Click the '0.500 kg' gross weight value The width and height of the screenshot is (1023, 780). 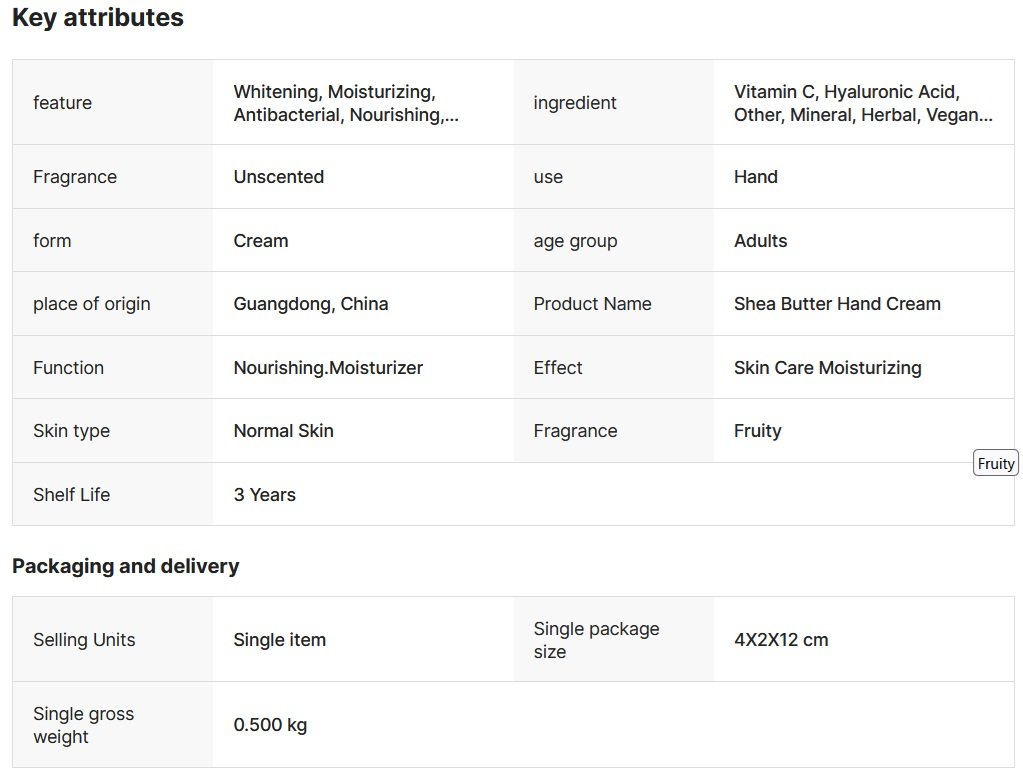tap(270, 725)
